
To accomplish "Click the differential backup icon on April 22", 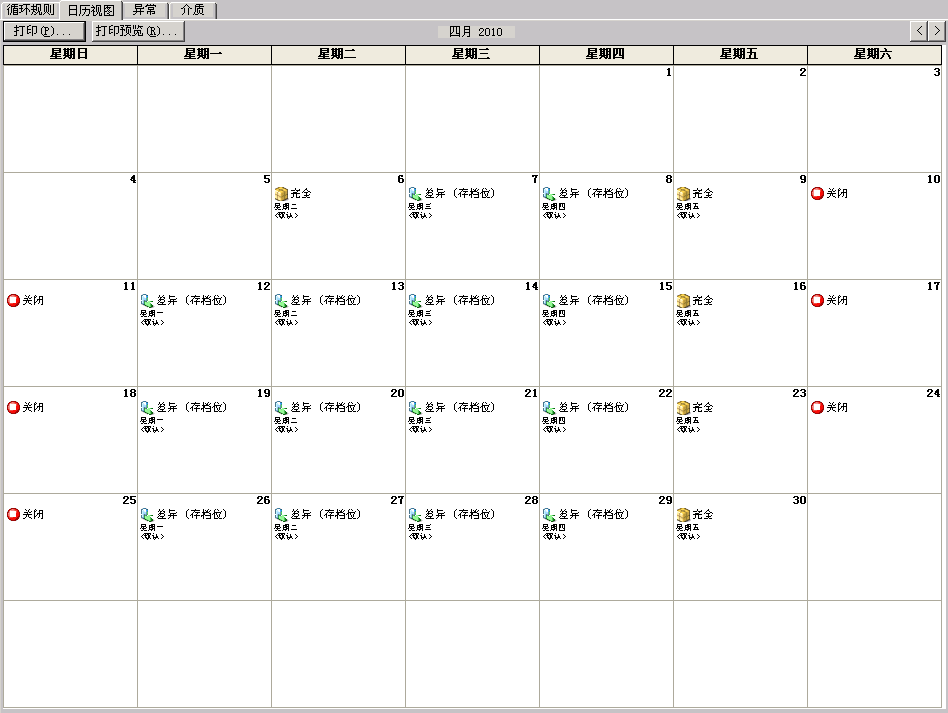I will point(549,408).
